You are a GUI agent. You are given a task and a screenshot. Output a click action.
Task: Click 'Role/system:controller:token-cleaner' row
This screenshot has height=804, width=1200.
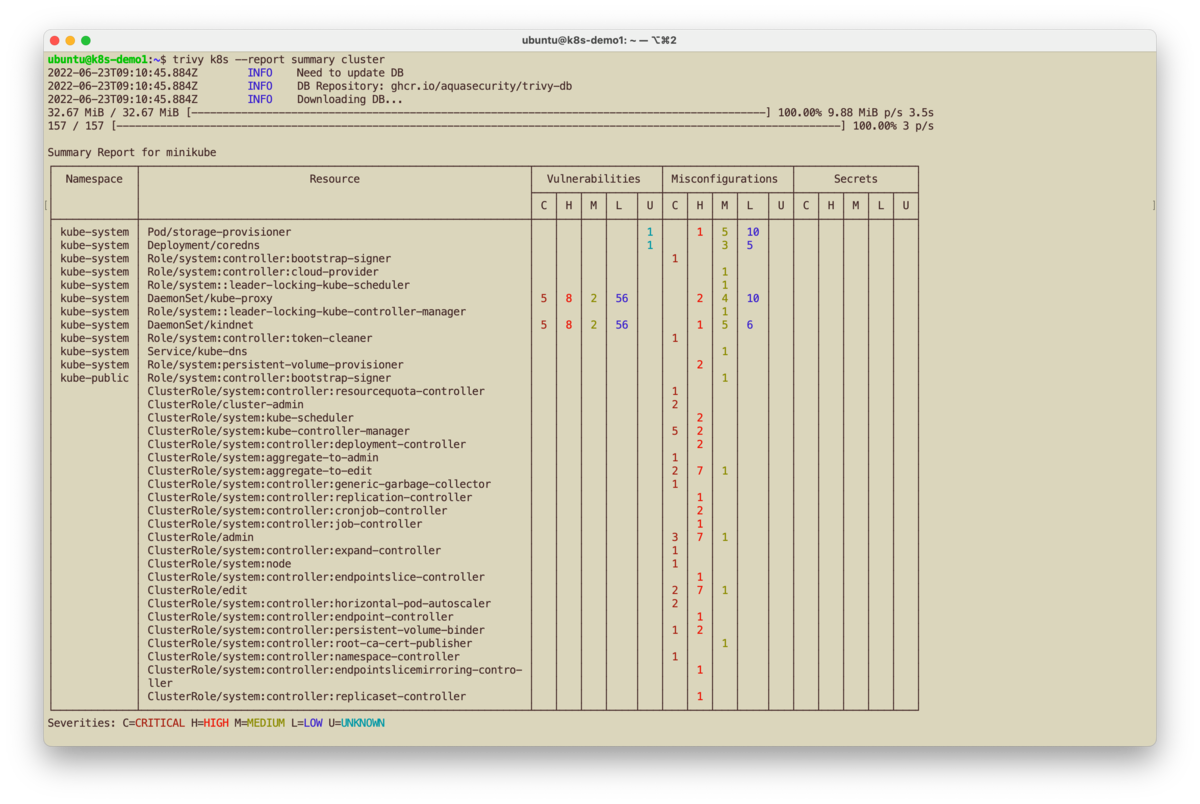click(260, 338)
